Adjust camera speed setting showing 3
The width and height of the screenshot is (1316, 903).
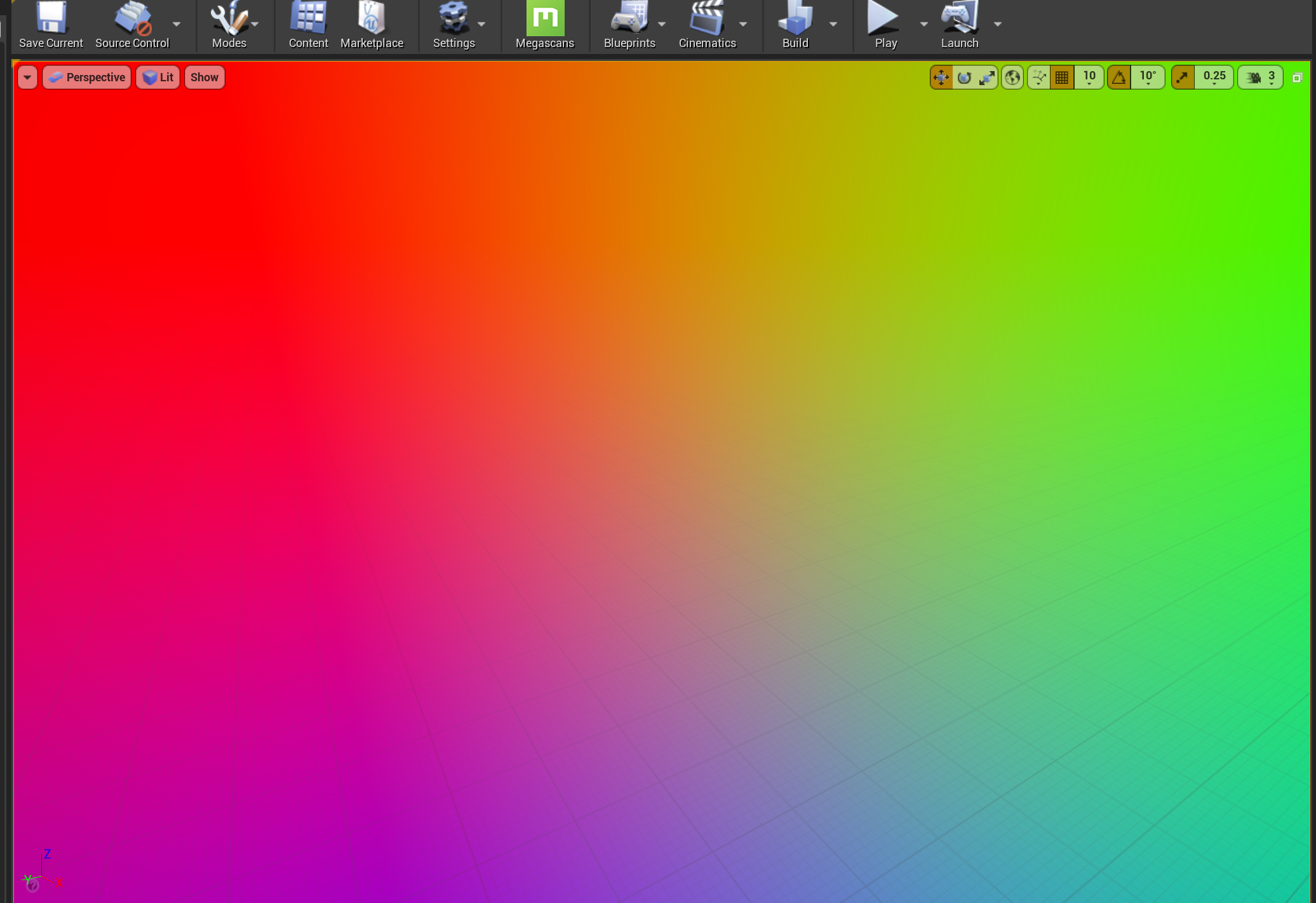[x=1261, y=77]
